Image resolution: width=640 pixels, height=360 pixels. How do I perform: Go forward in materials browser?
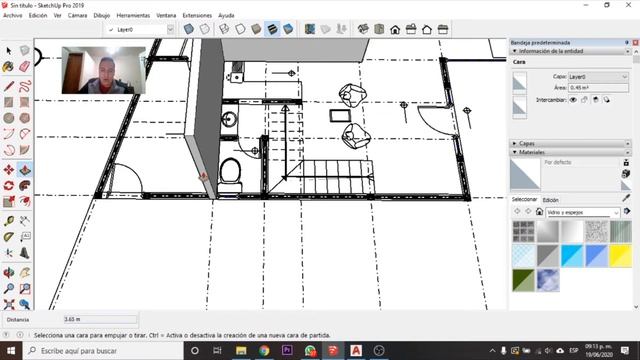528,211
